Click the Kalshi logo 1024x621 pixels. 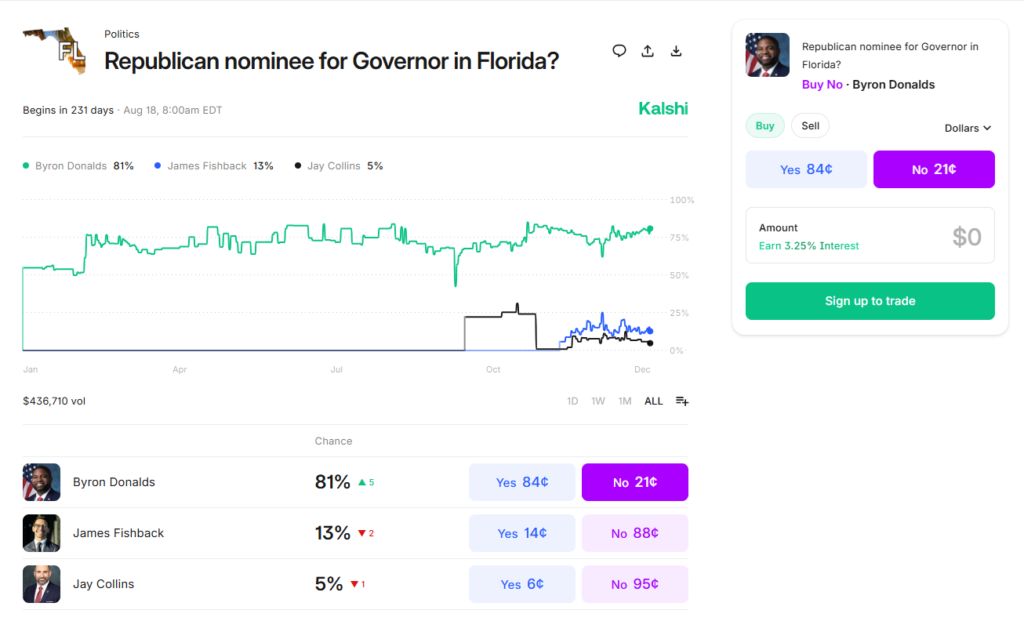pos(663,108)
